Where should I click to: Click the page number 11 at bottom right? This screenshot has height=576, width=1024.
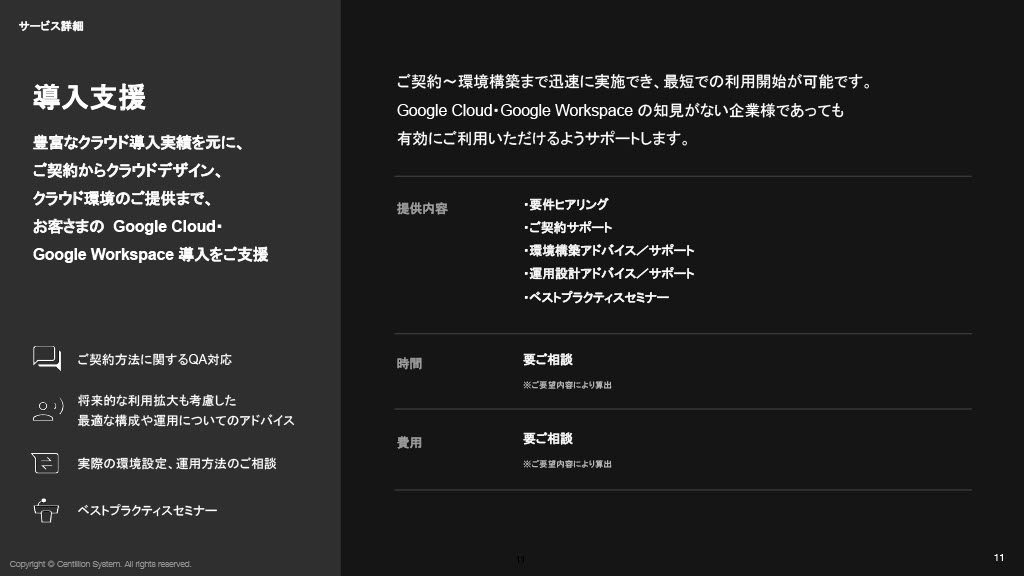point(998,558)
